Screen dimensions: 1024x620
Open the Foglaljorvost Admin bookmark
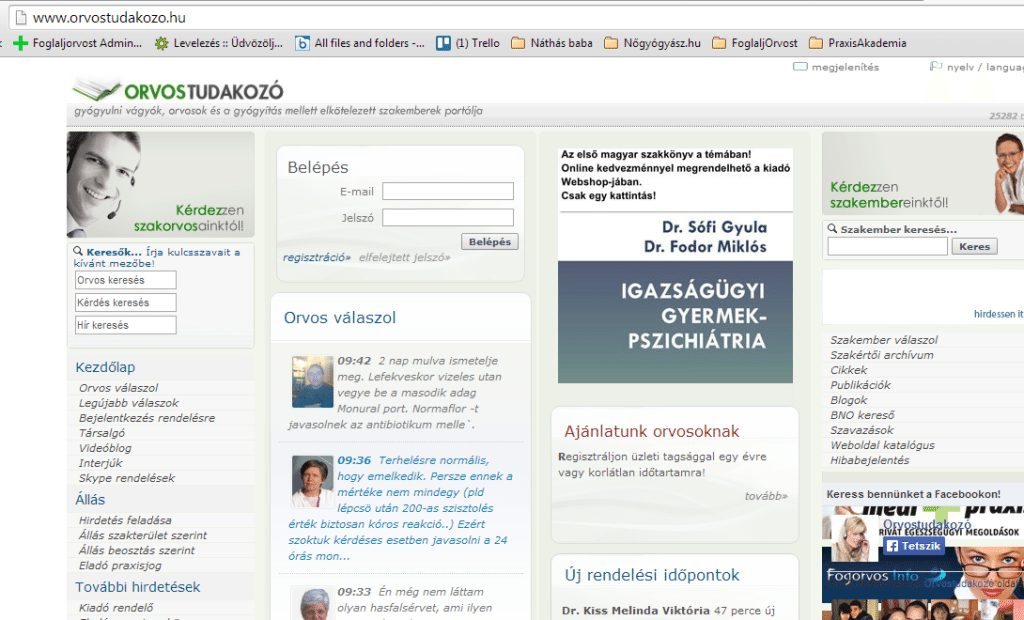click(x=78, y=43)
